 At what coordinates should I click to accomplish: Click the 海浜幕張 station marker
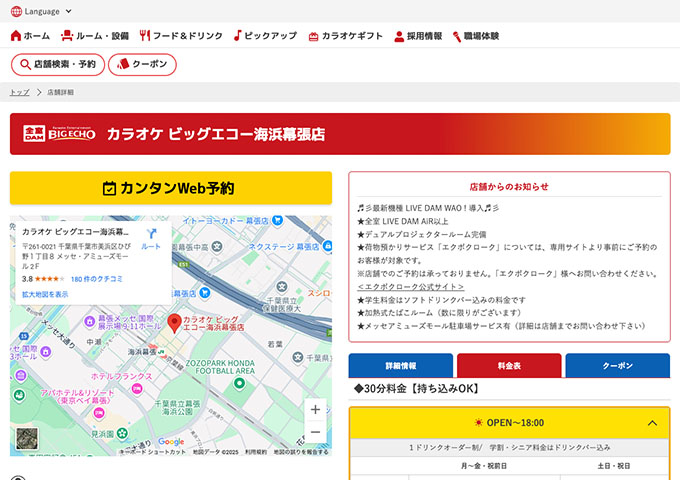click(x=162, y=352)
